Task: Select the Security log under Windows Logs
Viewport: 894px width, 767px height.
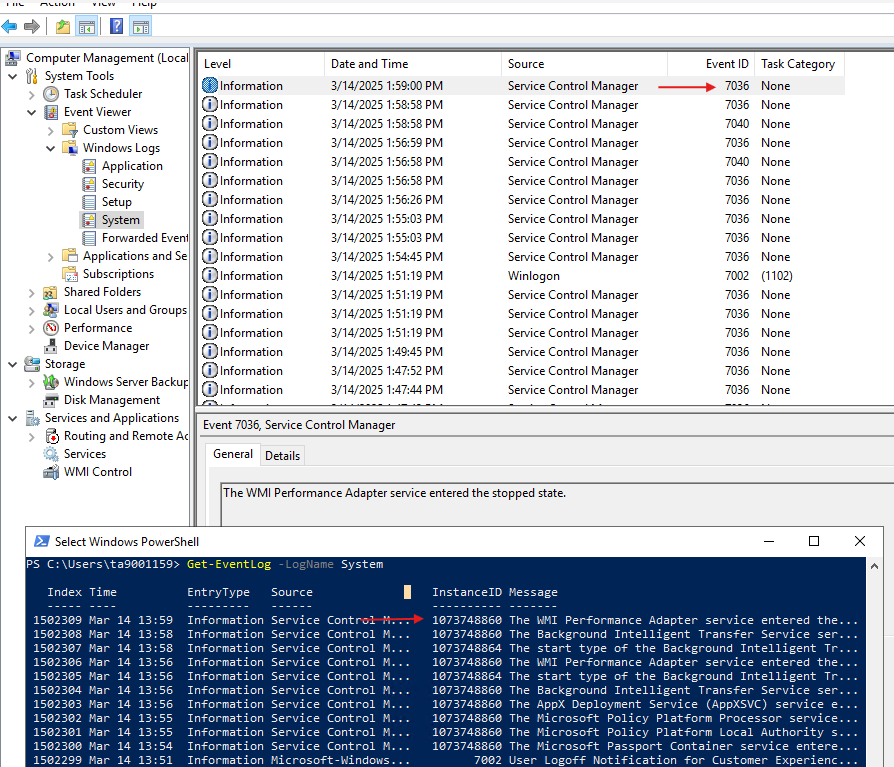Action: (122, 184)
